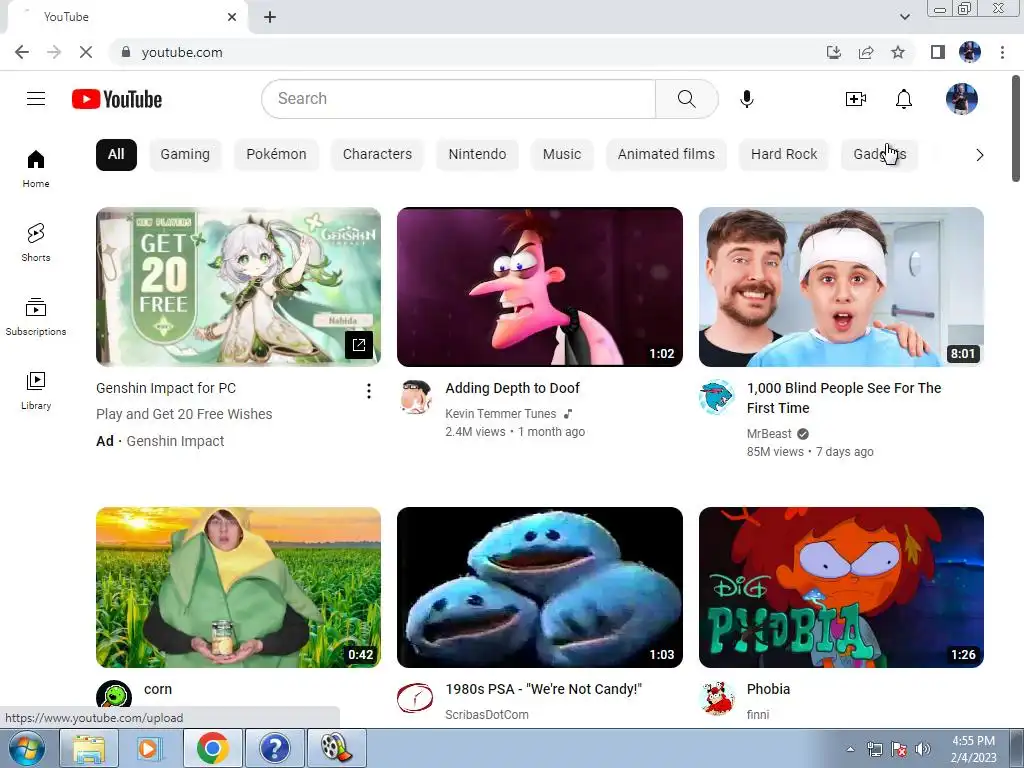Open Phobia video title

pyautogui.click(x=768, y=689)
